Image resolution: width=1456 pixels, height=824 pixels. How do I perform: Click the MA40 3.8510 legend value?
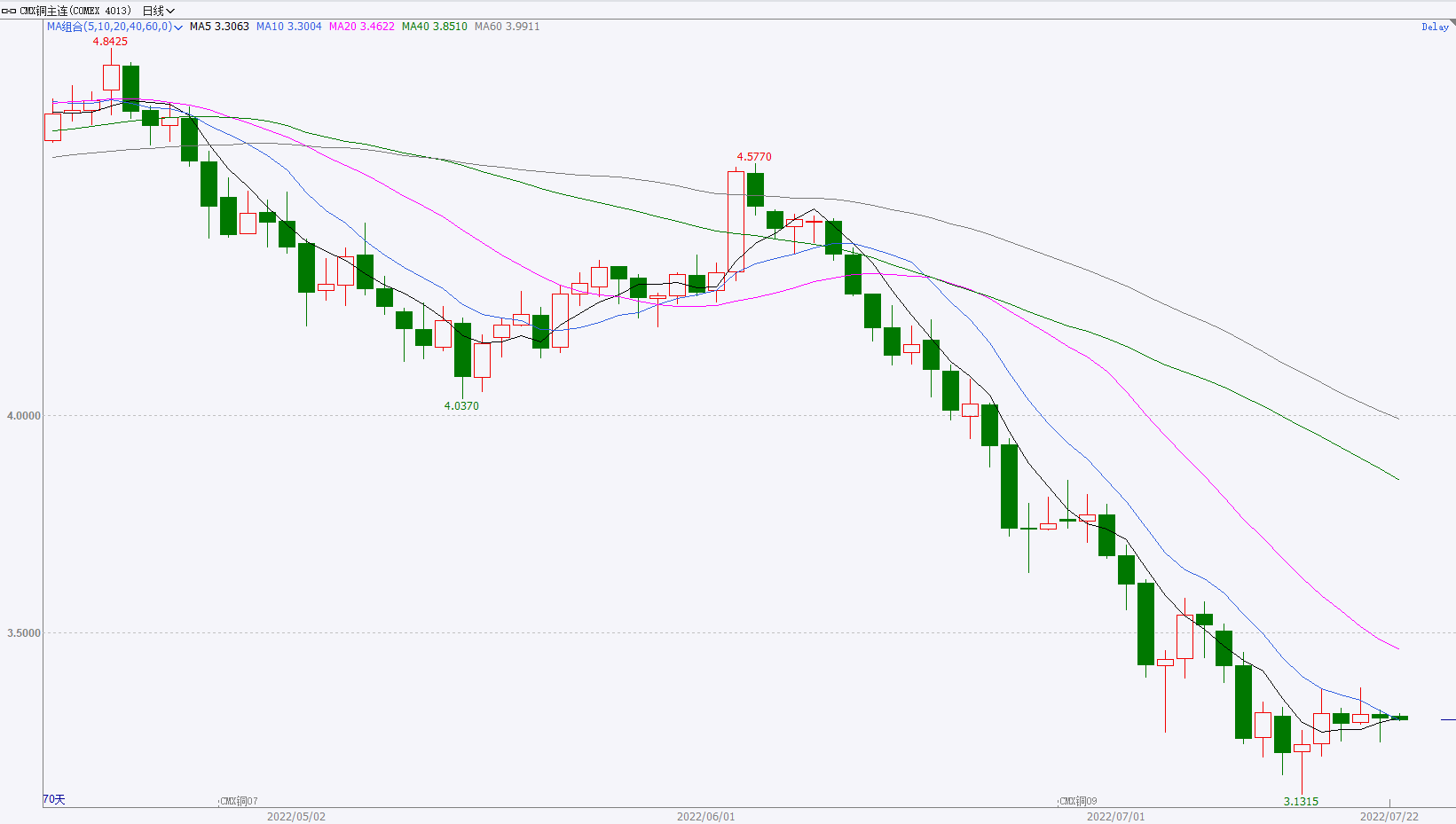coord(435,27)
